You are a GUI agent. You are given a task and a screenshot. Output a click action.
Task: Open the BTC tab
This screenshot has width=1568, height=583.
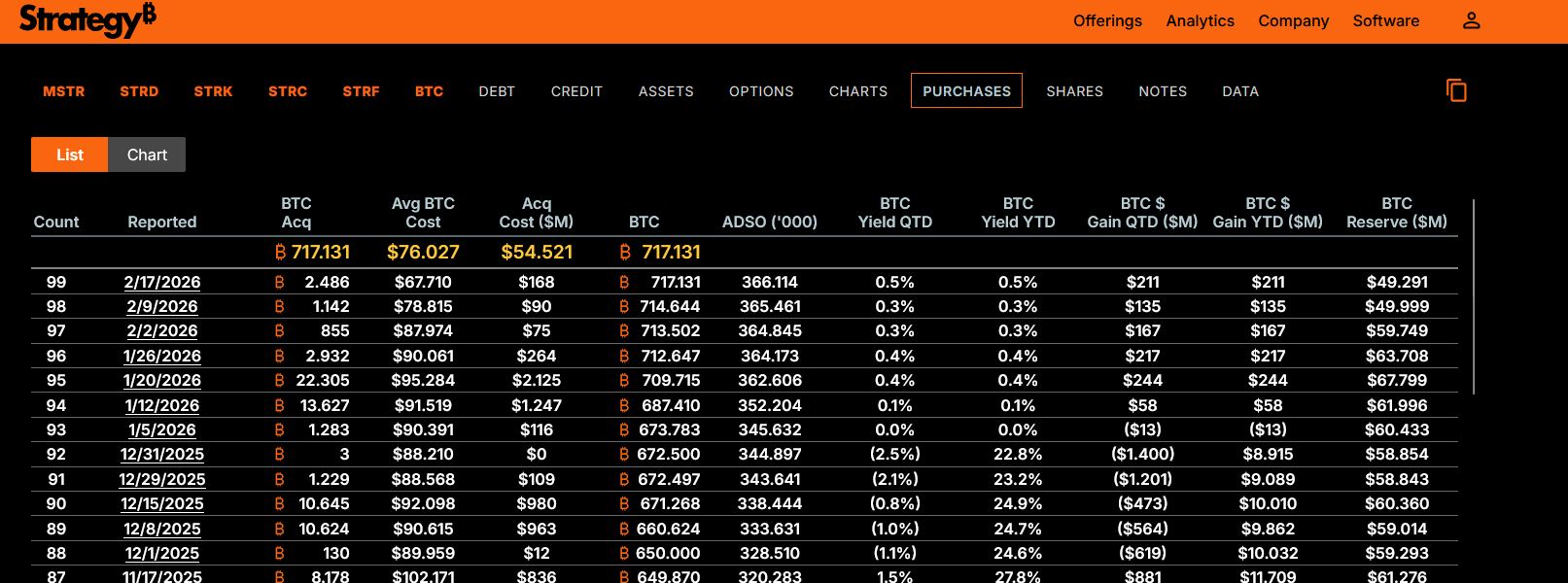click(x=429, y=91)
